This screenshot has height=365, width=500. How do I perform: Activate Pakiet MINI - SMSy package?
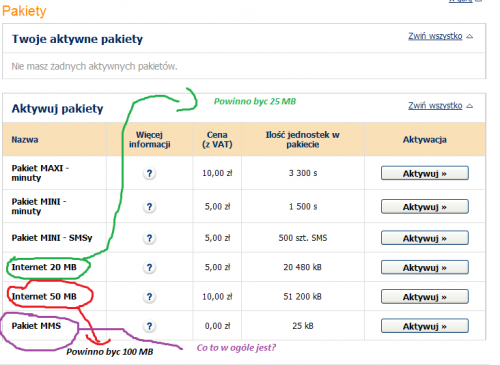coord(425,238)
